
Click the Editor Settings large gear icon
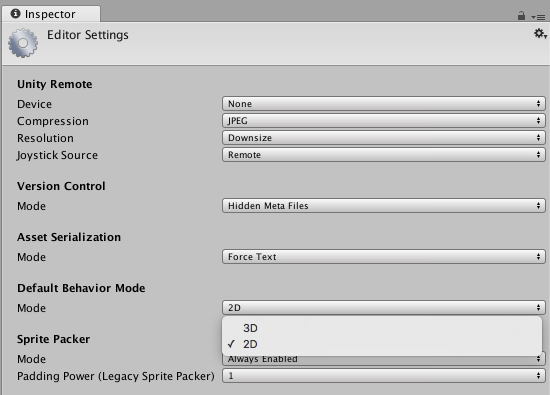23,43
